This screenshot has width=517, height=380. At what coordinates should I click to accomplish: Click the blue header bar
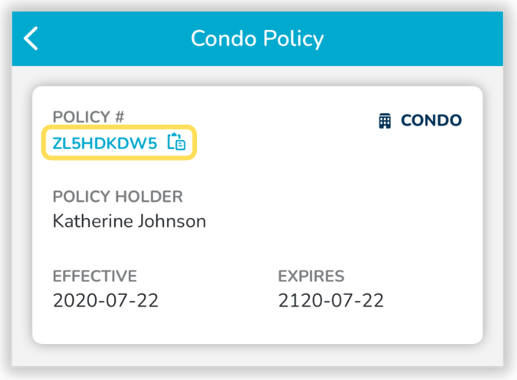click(x=257, y=39)
